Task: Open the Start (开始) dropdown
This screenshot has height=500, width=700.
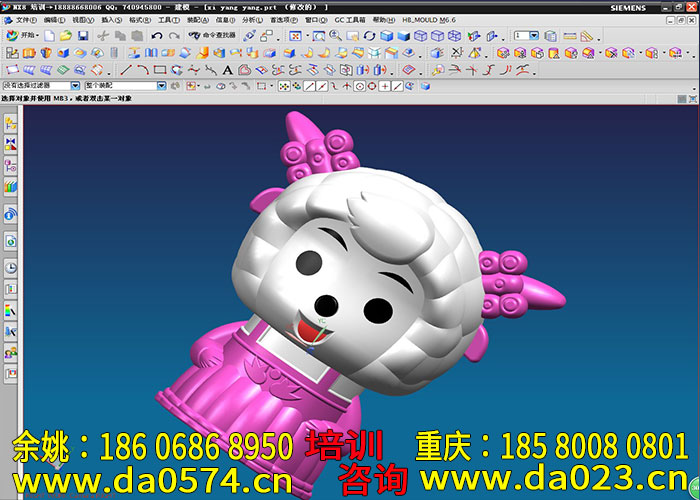Action: (22, 35)
